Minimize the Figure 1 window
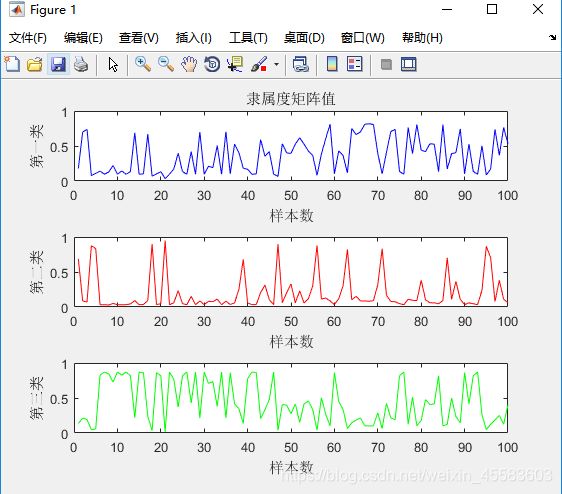Viewport: 562px width, 494px height. pos(447,9)
